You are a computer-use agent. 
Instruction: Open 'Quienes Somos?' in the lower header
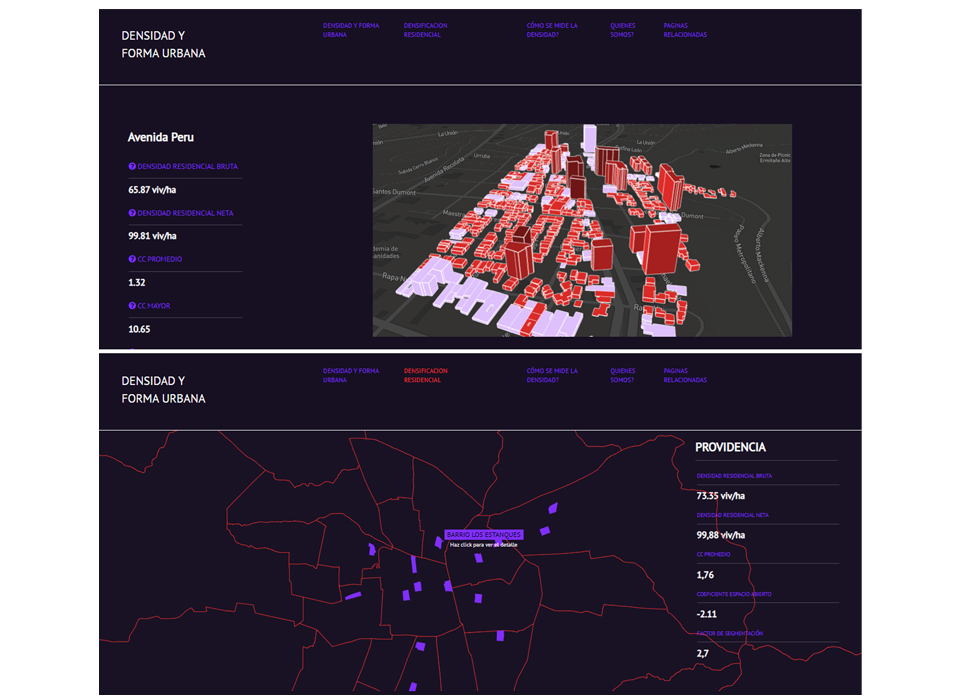[621, 375]
